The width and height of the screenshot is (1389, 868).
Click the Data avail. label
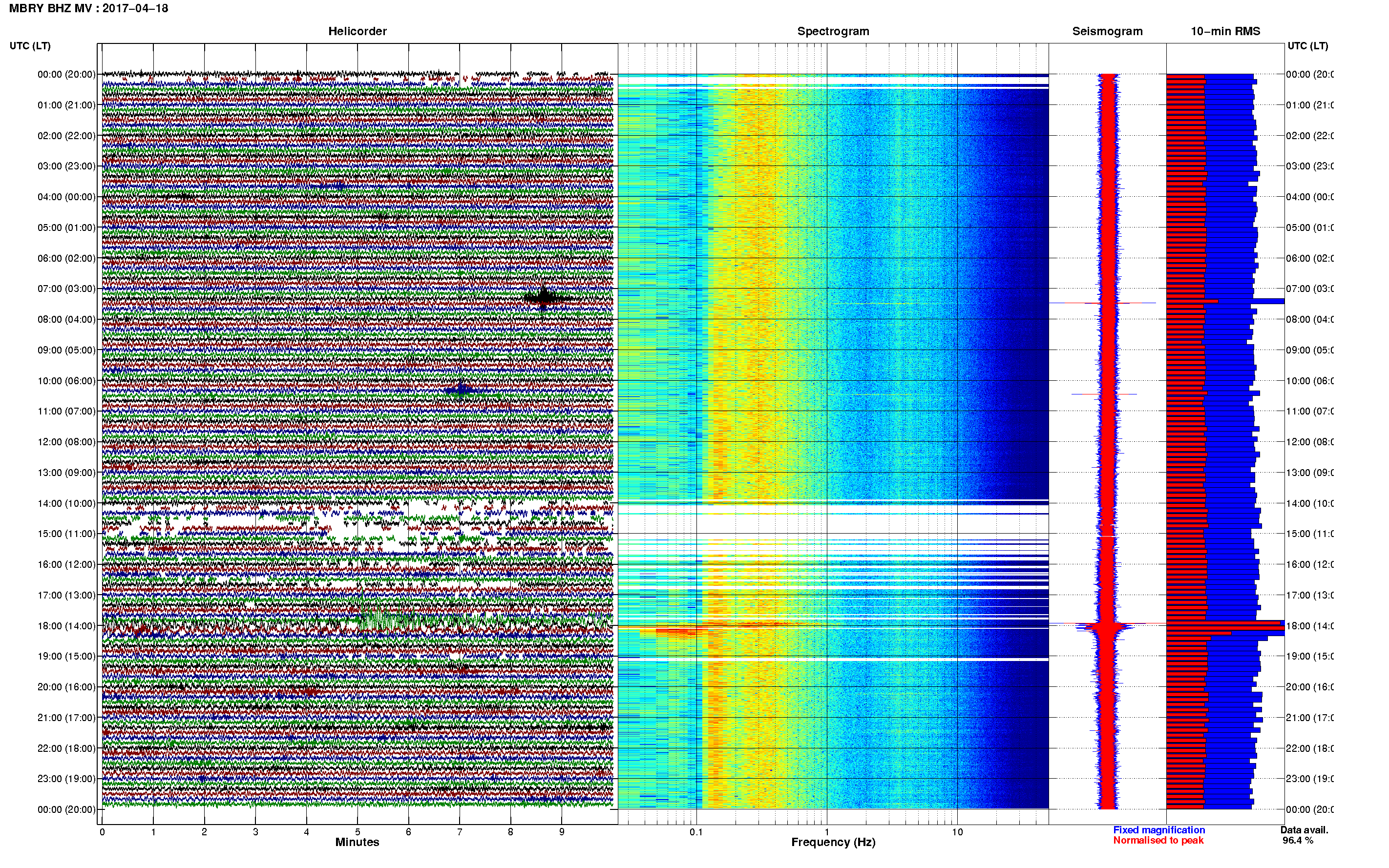point(1304,830)
